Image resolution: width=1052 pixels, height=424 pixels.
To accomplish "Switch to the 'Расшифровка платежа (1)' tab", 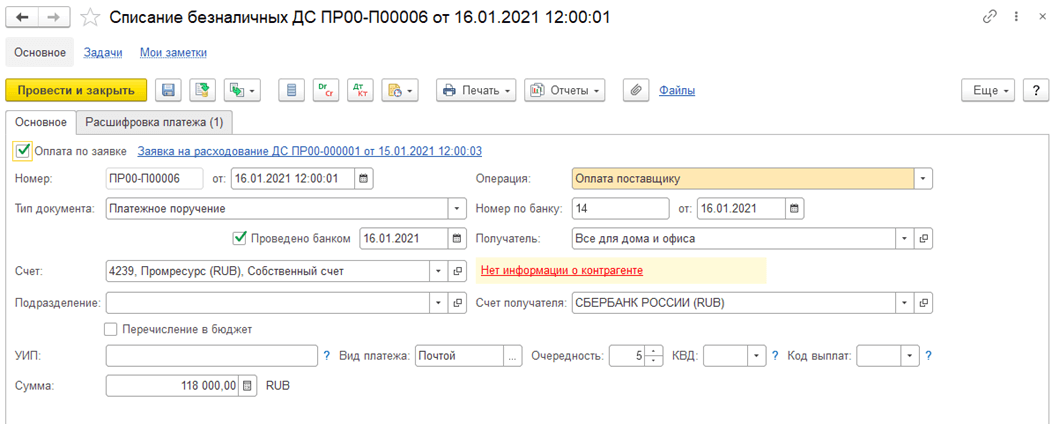I will (x=155, y=122).
